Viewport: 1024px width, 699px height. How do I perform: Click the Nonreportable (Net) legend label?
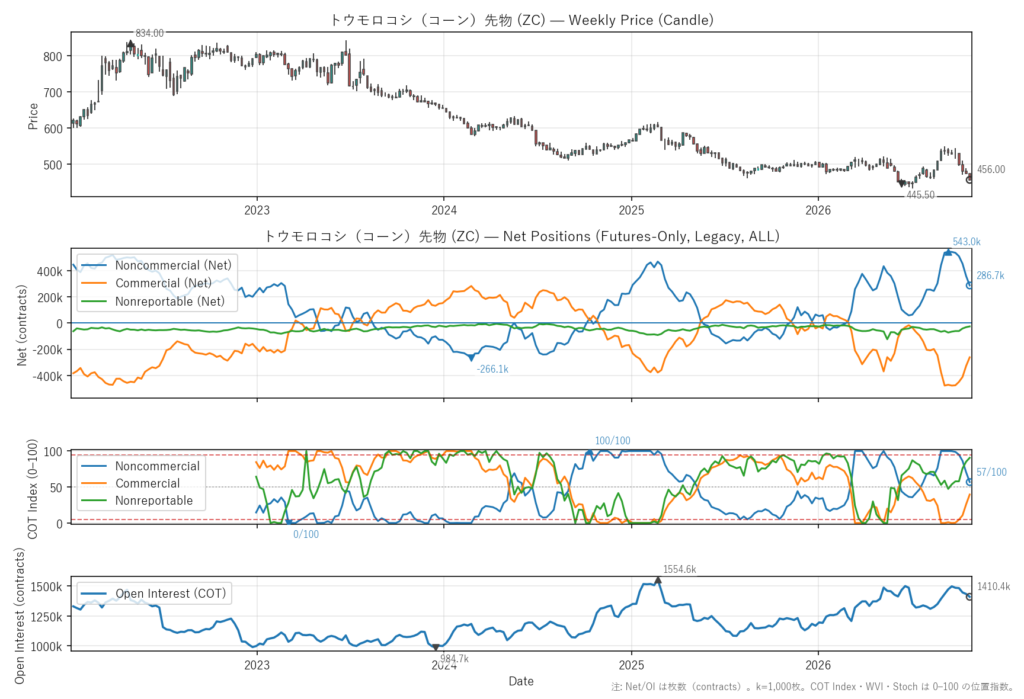pyautogui.click(x=170, y=301)
